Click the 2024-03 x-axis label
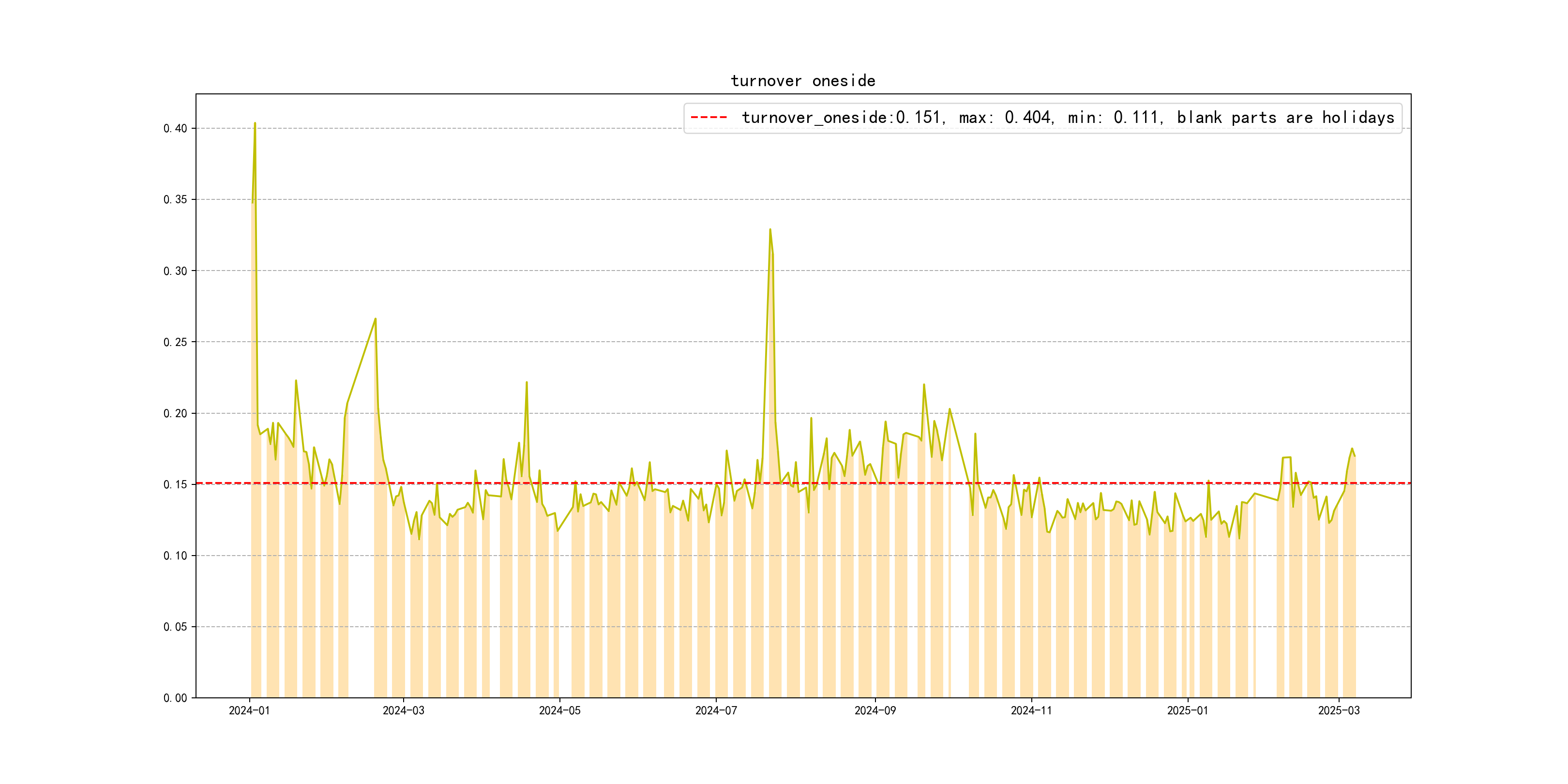 pyautogui.click(x=403, y=710)
